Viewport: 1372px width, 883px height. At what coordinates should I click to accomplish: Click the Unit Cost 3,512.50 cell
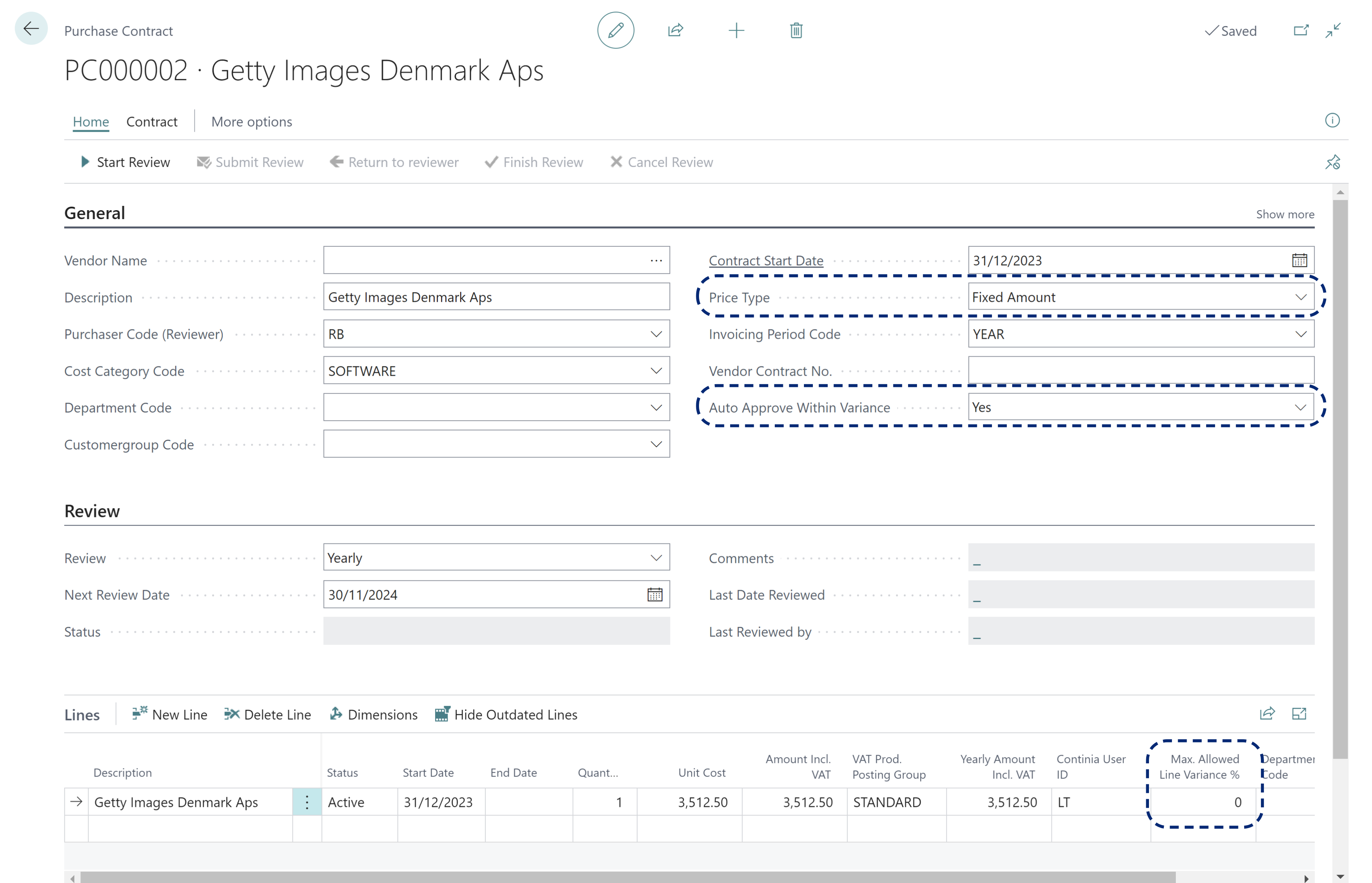point(690,802)
